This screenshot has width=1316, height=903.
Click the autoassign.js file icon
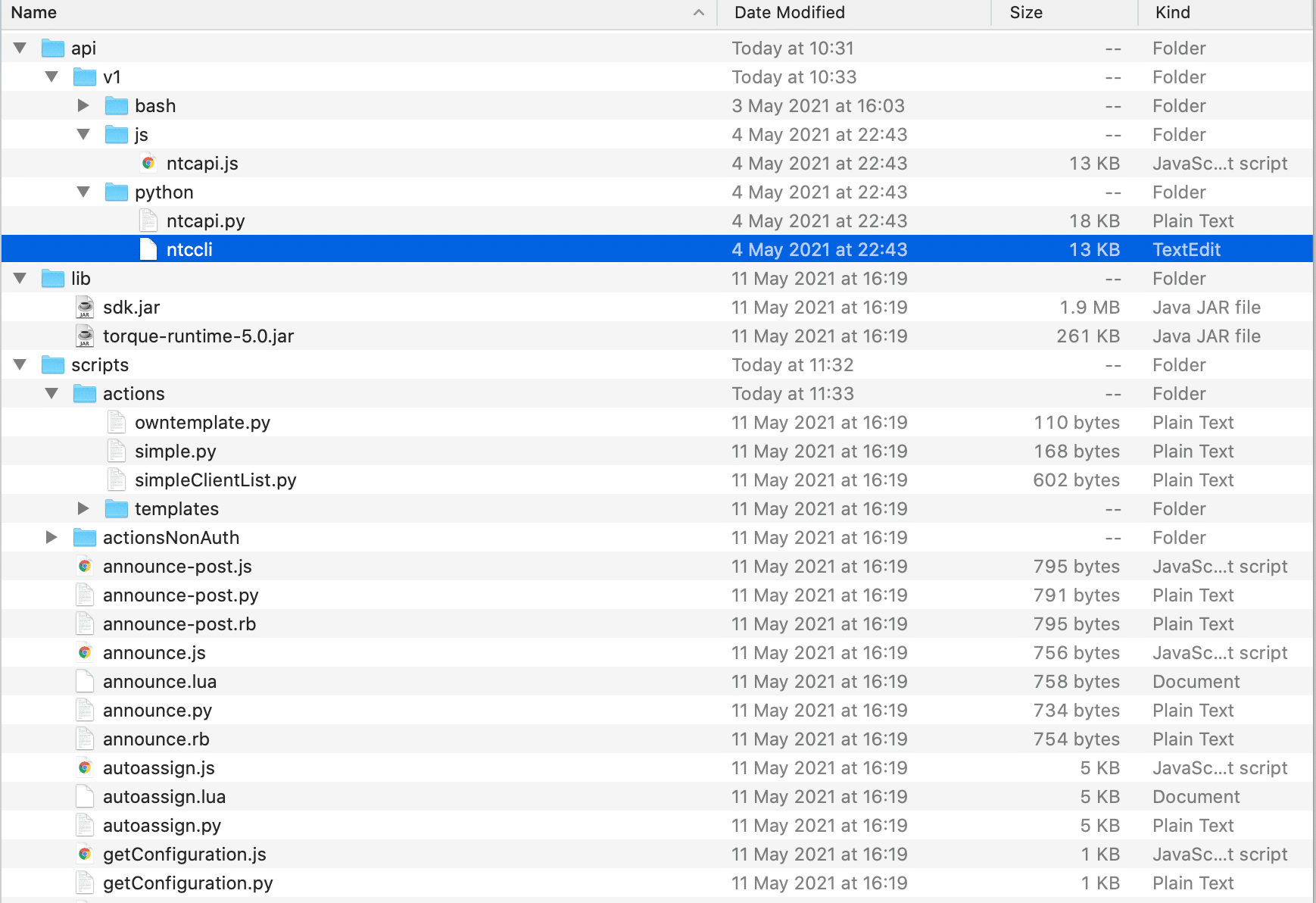(x=85, y=768)
